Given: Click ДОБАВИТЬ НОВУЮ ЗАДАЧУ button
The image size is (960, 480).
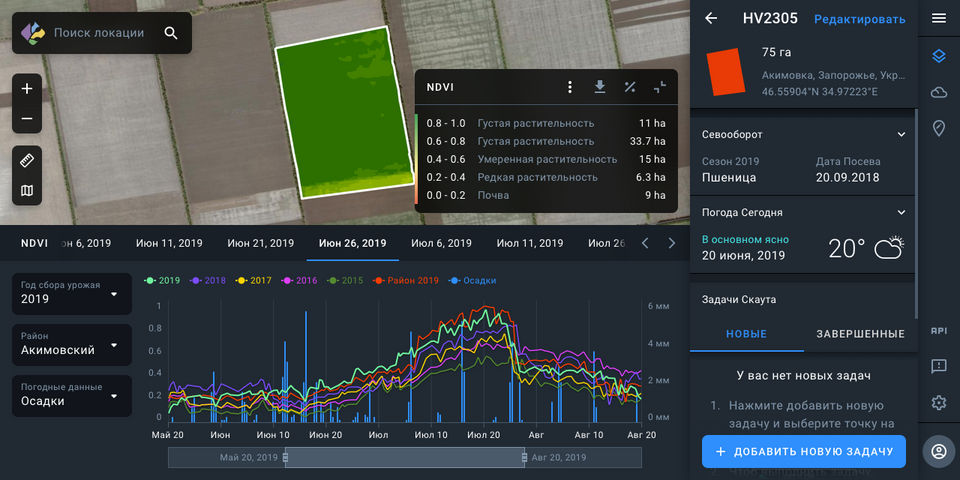Looking at the screenshot, I should [804, 452].
